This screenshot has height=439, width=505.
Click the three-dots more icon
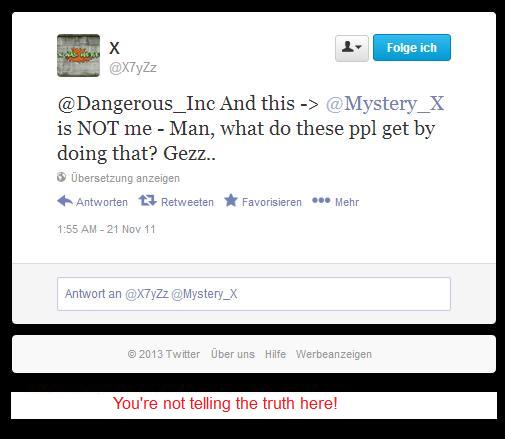pos(321,200)
